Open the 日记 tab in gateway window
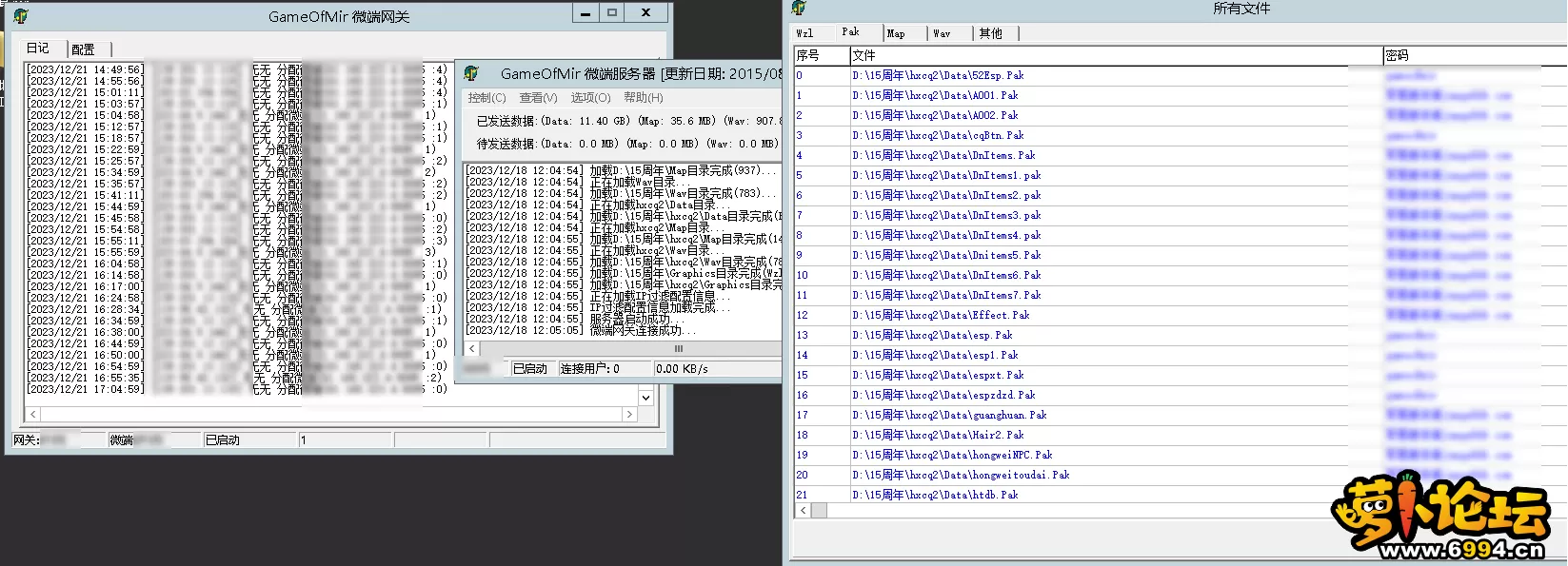Image resolution: width=1568 pixels, height=566 pixels. tap(38, 49)
